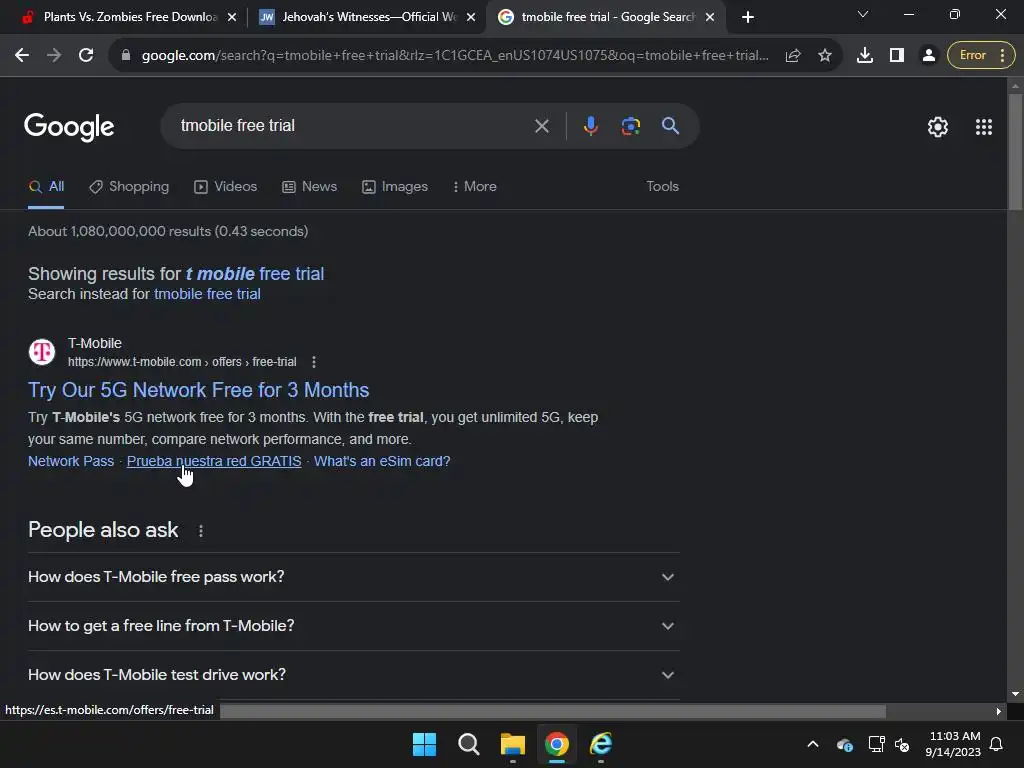Open the Google apps grid
The image size is (1024, 768).
[x=984, y=127]
